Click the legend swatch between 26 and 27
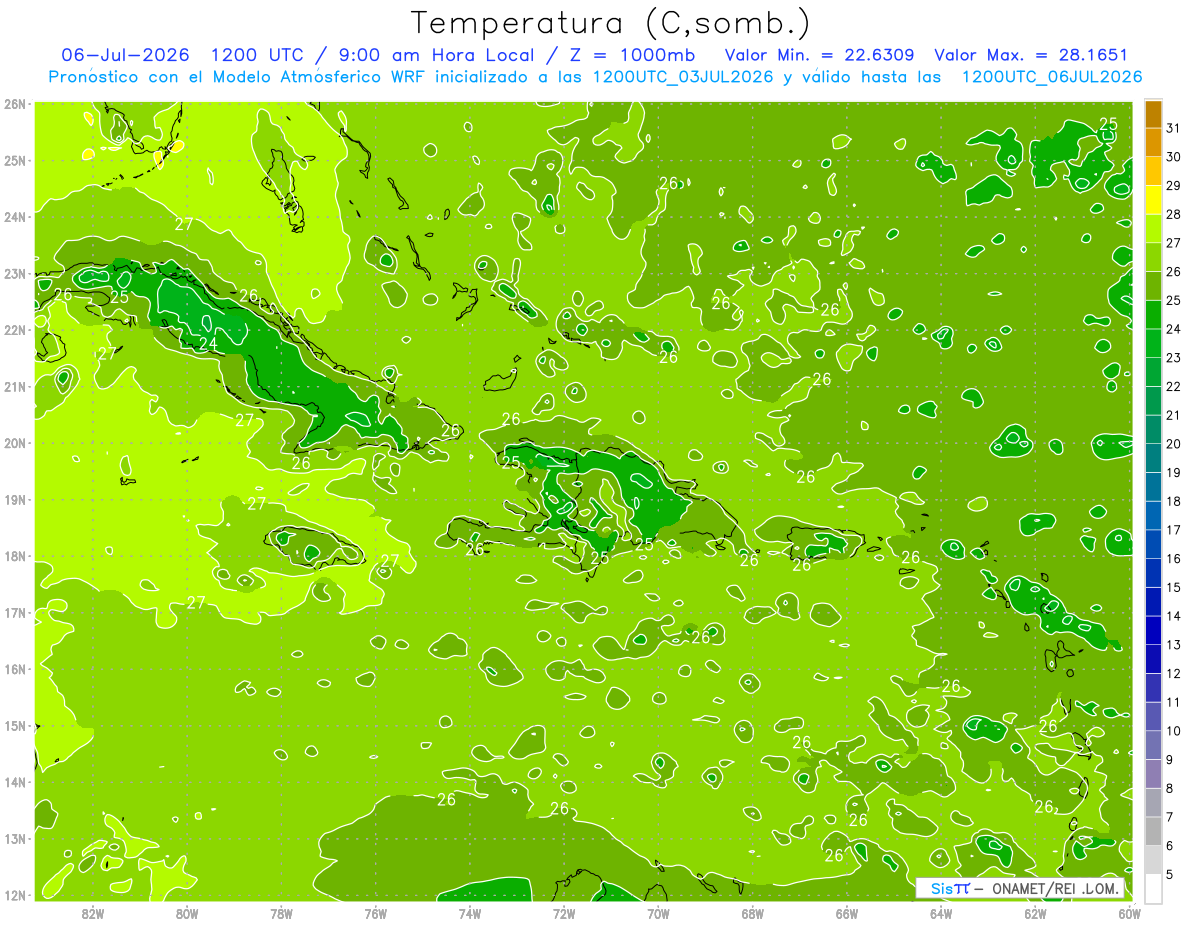Image resolution: width=1200 pixels, height=927 pixels. click(1153, 258)
